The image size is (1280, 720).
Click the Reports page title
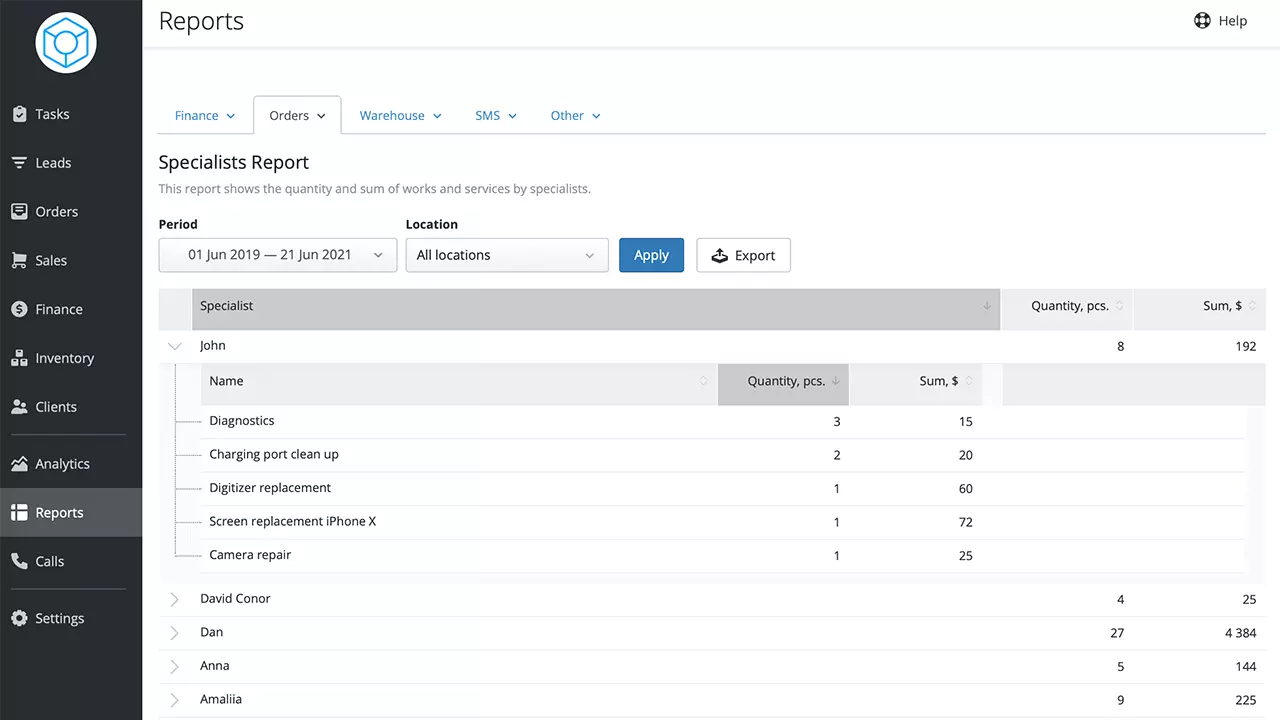point(201,21)
